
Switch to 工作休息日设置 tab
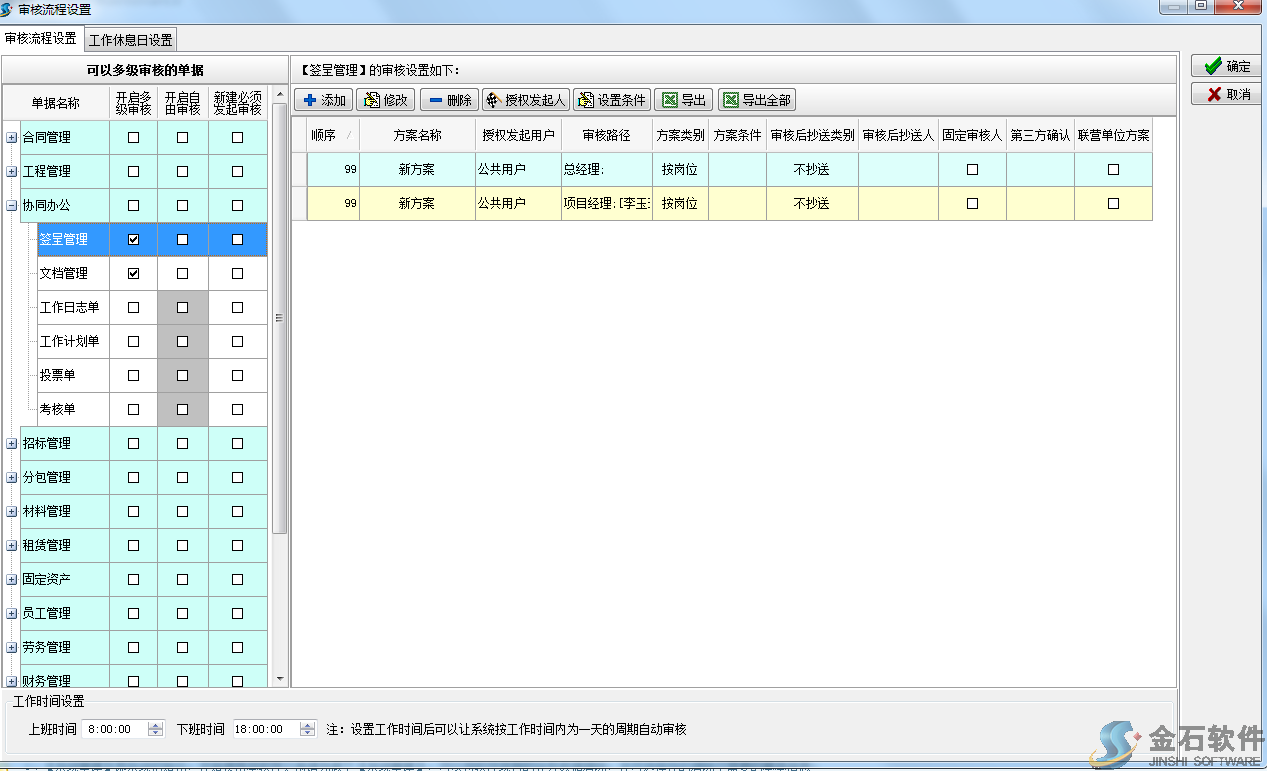(131, 40)
